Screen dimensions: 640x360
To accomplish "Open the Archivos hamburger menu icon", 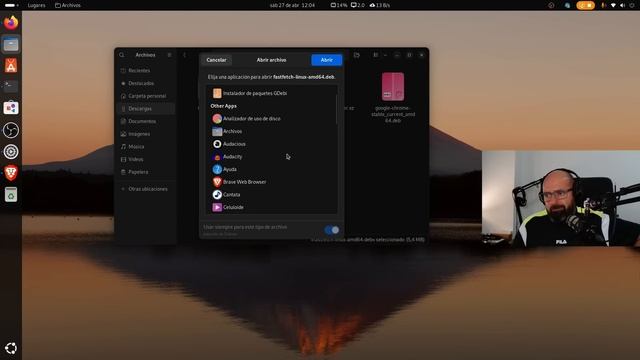I will pyautogui.click(x=169, y=55).
